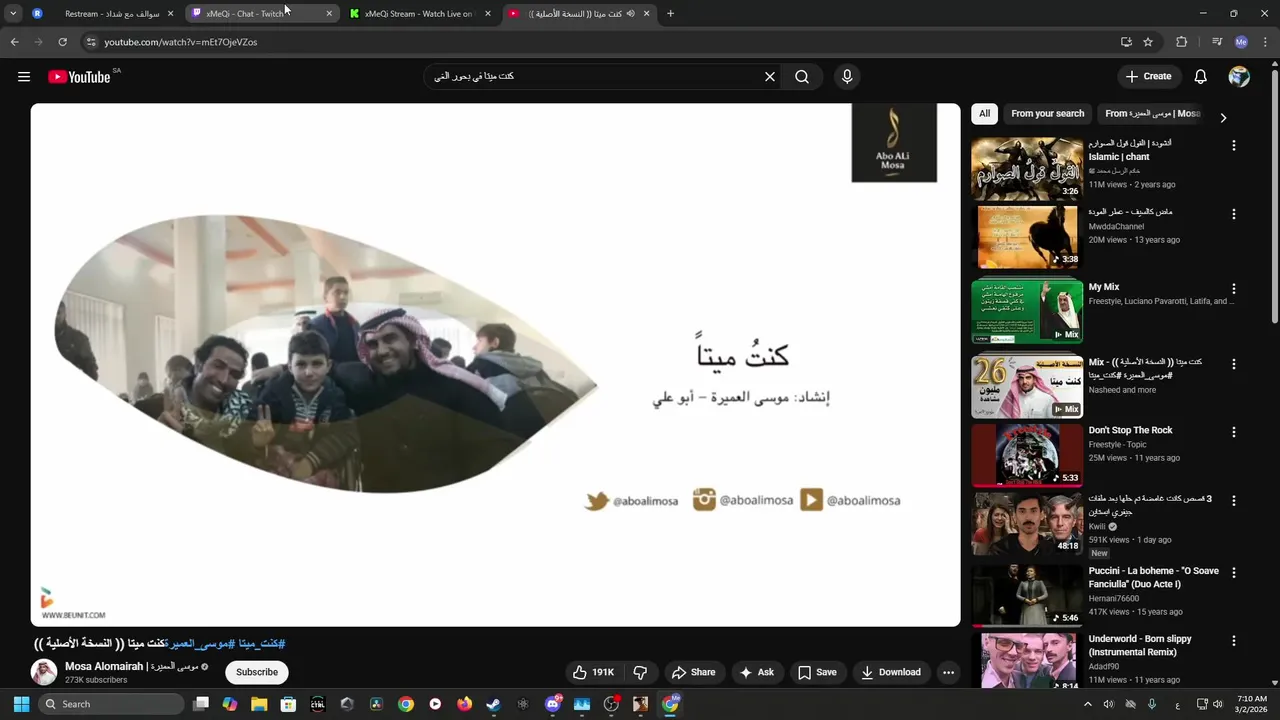Open the Puccini La boheme video title
This screenshot has height=720, width=1280.
tap(1153, 577)
